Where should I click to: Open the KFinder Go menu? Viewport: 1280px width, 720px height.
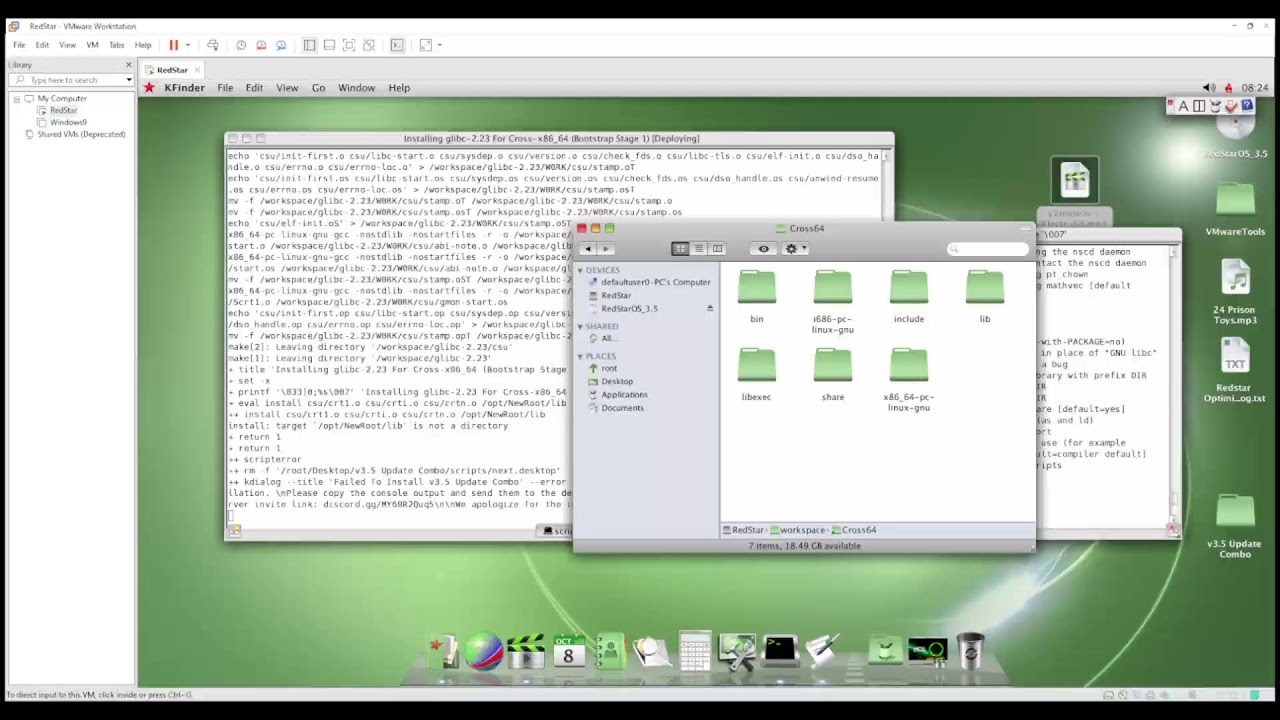[x=318, y=88]
